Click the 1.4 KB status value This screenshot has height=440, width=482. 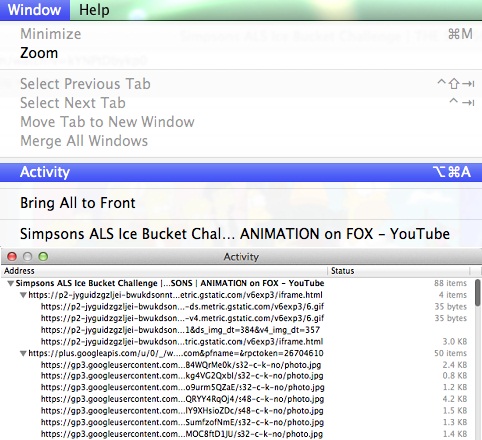pos(455,434)
